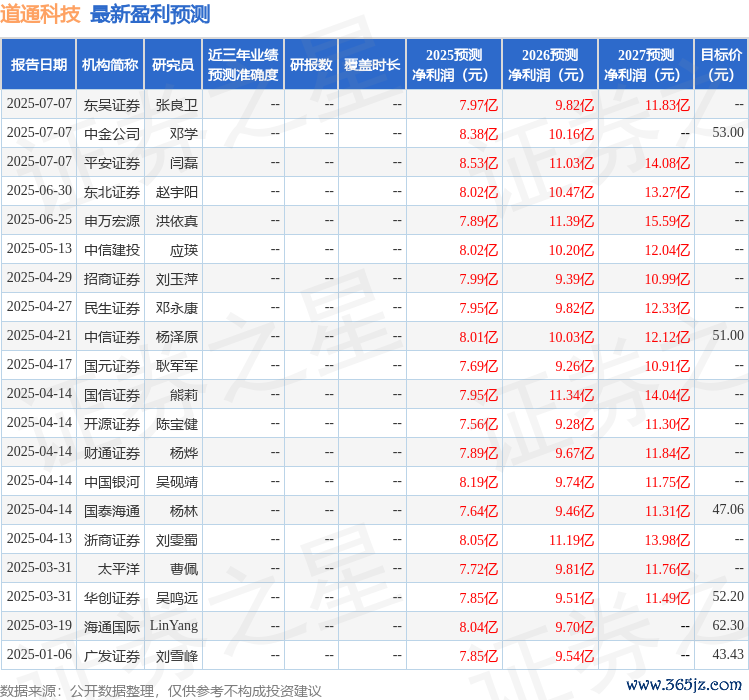This screenshot has width=749, height=700.
Task: Select 中信证券 institution cell
Action: pos(112,337)
